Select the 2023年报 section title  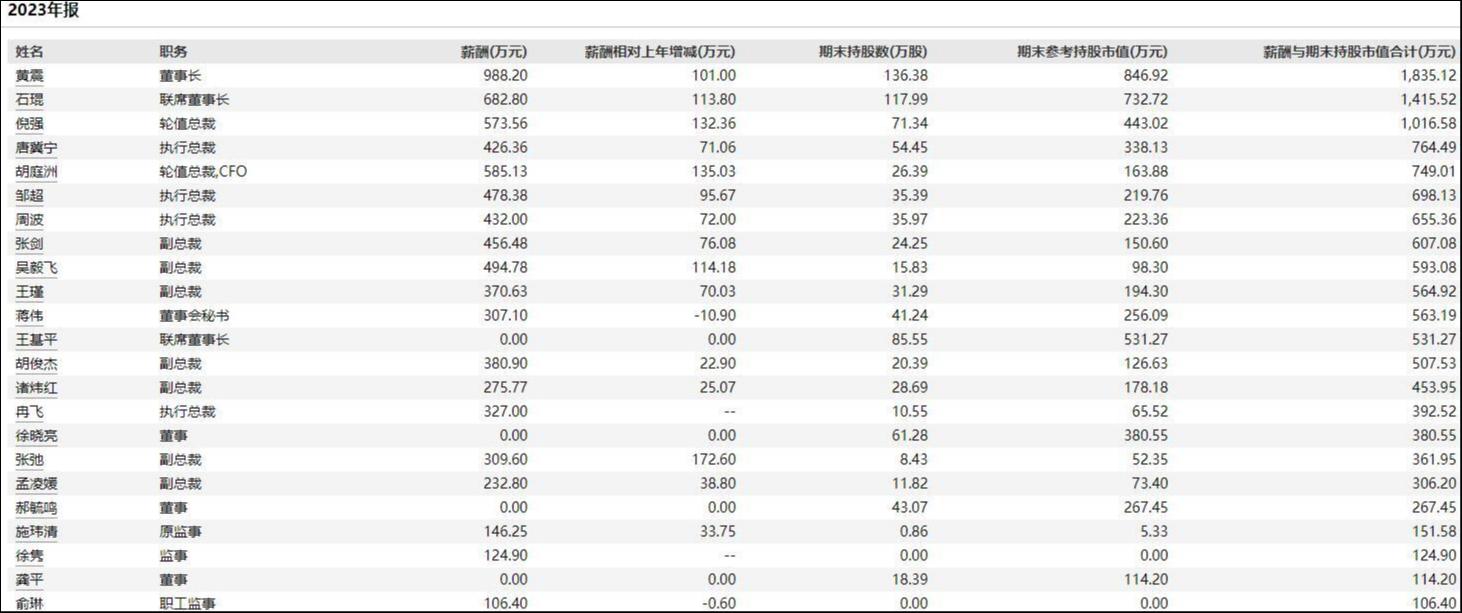click(43, 12)
